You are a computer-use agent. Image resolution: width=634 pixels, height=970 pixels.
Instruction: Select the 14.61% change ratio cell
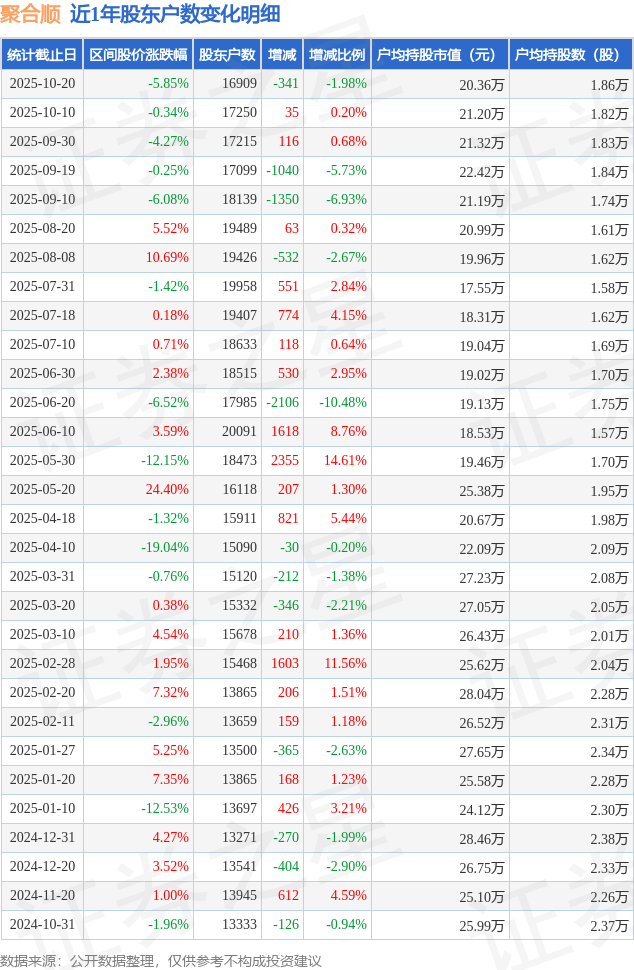(345, 461)
